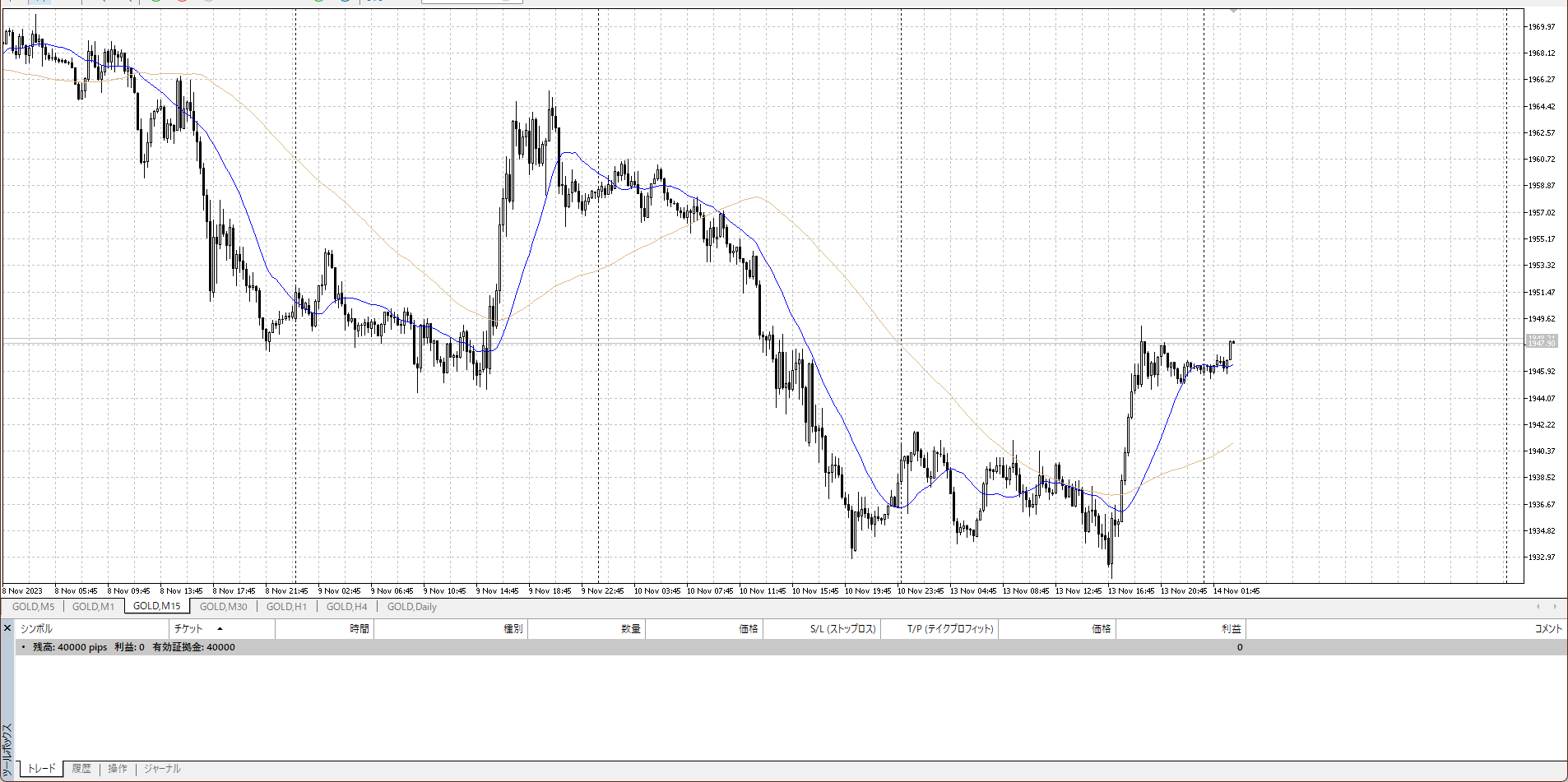The height and width of the screenshot is (782, 1568).
Task: Click the current price label 1947.90
Action: pos(1542,343)
